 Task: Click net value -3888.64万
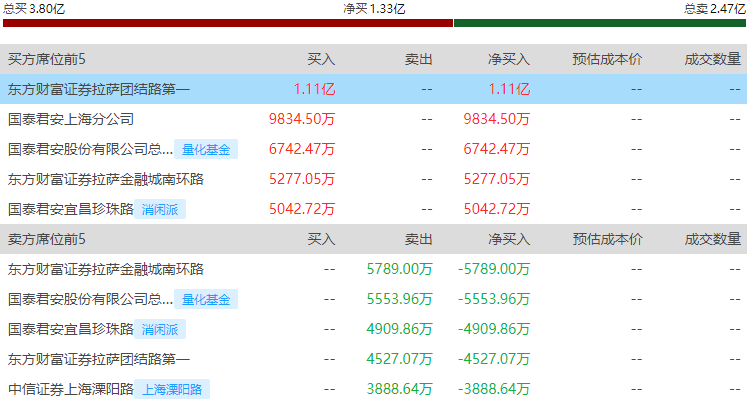(494, 389)
